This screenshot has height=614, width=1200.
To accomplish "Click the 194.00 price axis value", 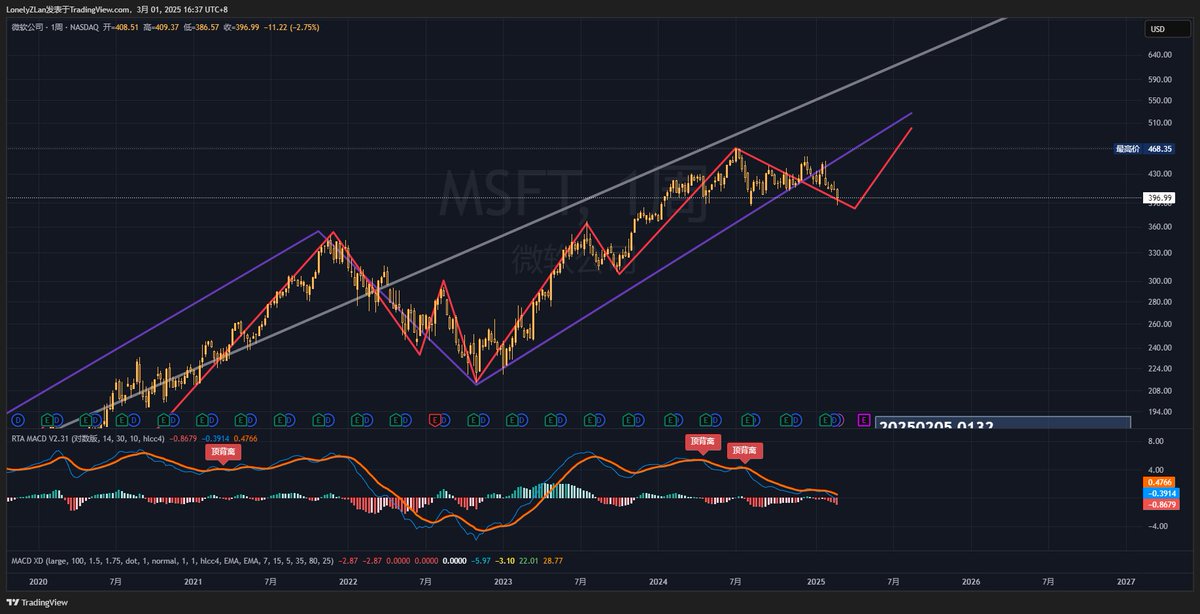I will (1160, 411).
